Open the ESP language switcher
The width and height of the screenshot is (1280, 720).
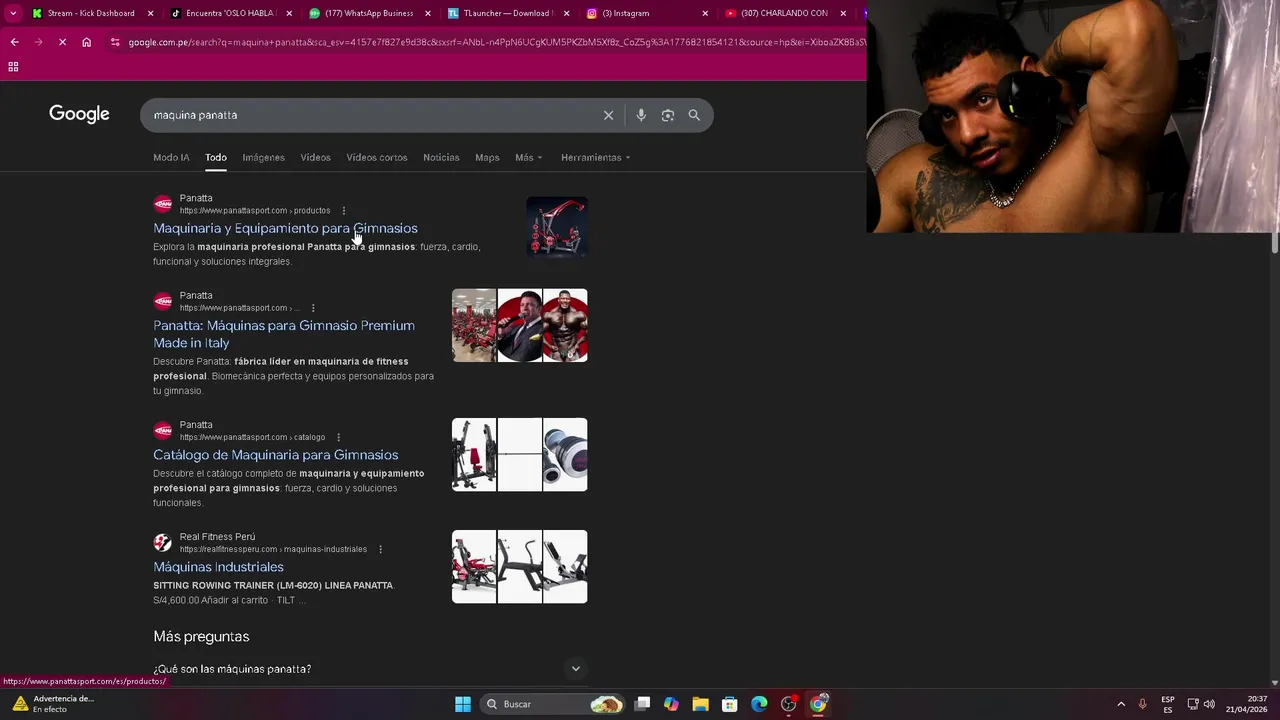pos(1168,704)
